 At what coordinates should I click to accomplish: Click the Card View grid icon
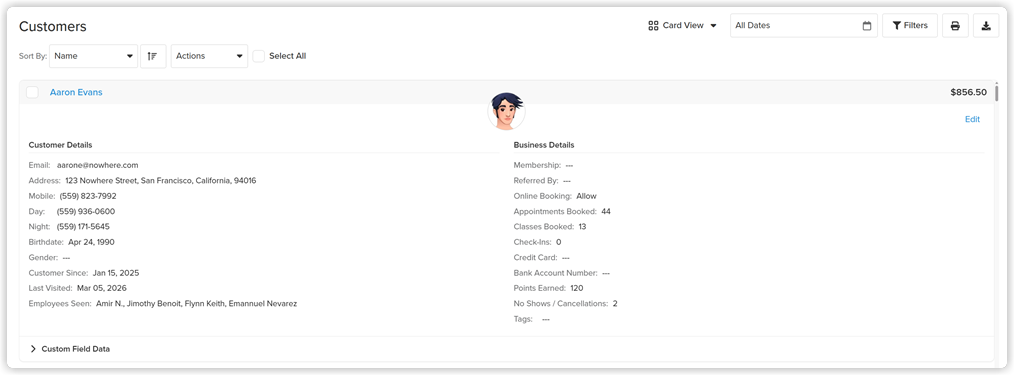point(653,26)
